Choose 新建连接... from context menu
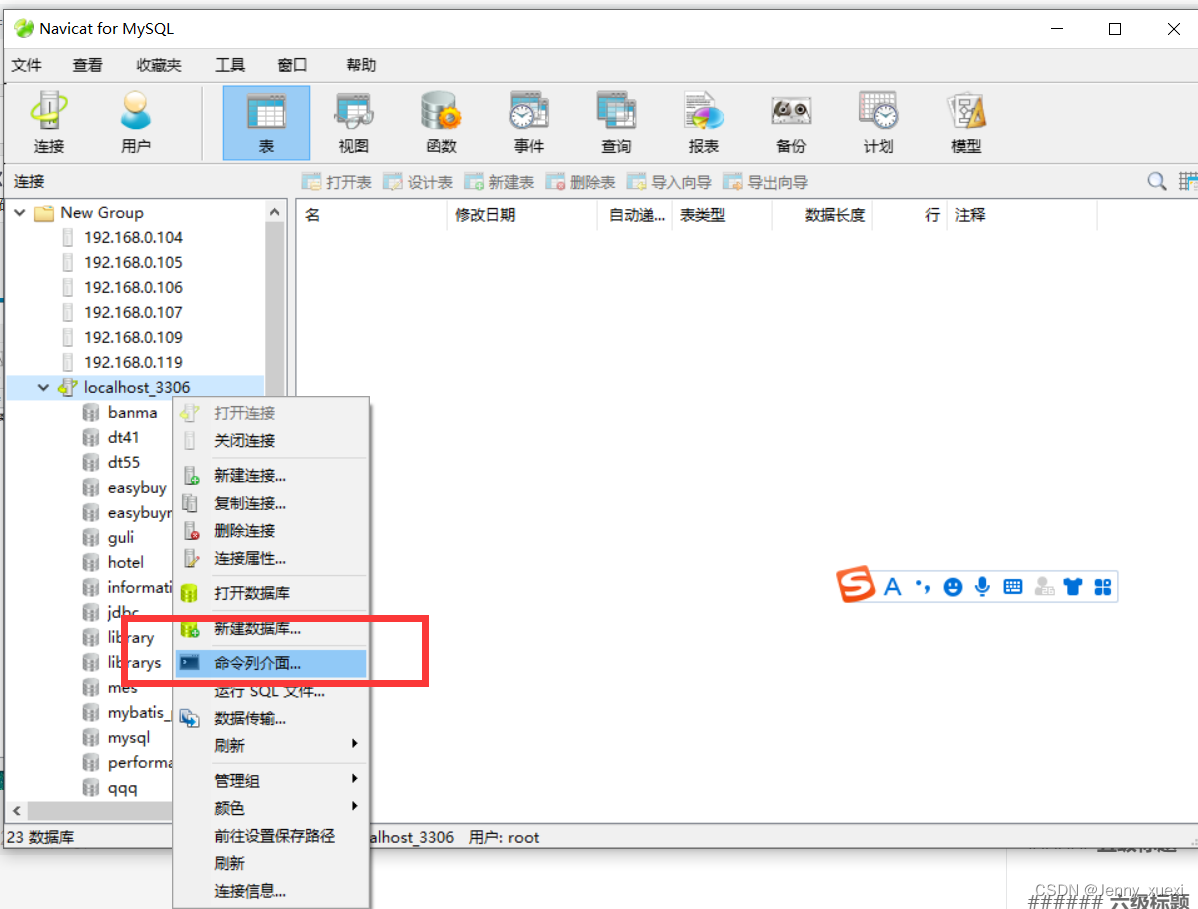Image resolution: width=1198 pixels, height=909 pixels. pos(271,476)
